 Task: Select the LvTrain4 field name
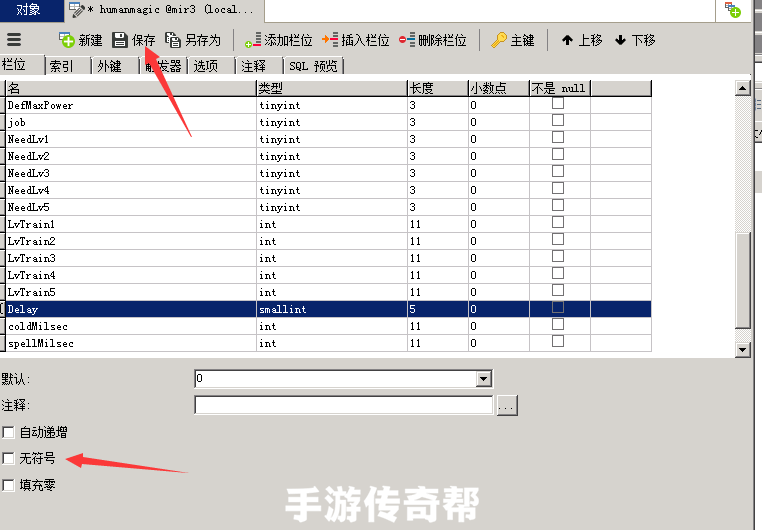pyautogui.click(x=32, y=275)
